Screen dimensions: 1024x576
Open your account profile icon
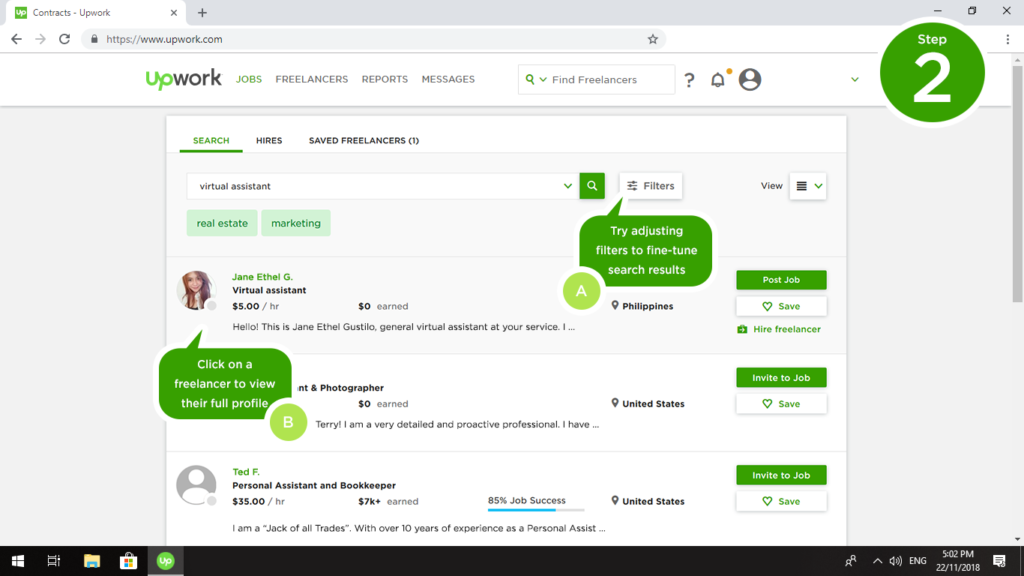[x=750, y=79]
